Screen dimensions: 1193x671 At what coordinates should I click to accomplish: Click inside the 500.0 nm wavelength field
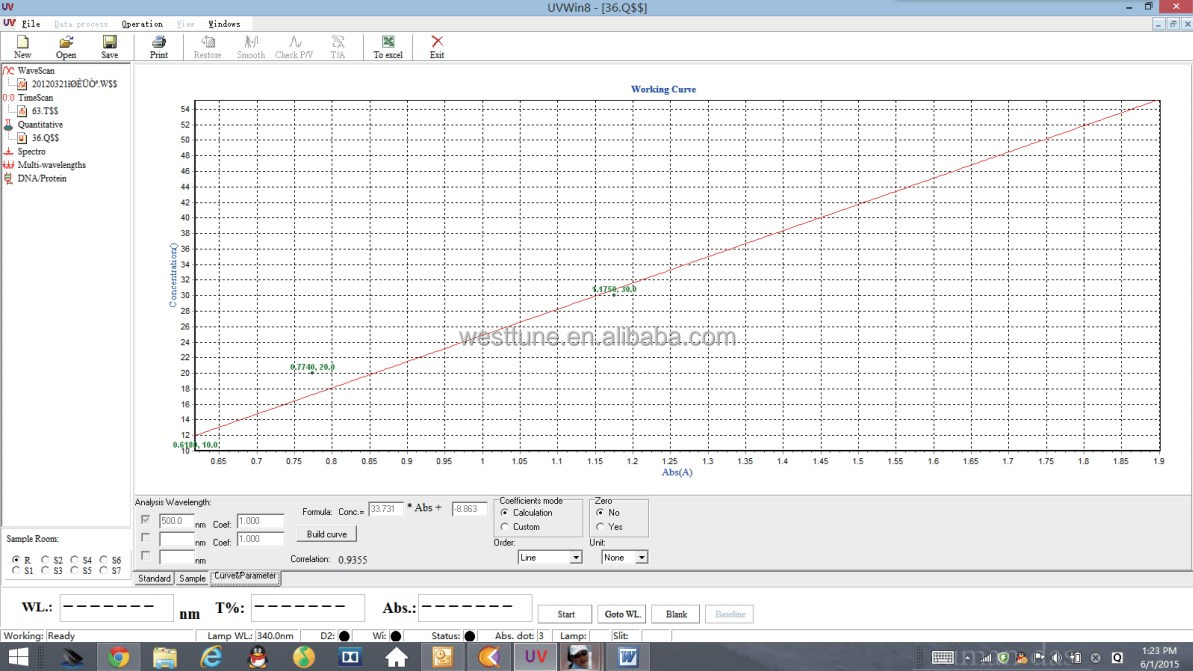(176, 520)
